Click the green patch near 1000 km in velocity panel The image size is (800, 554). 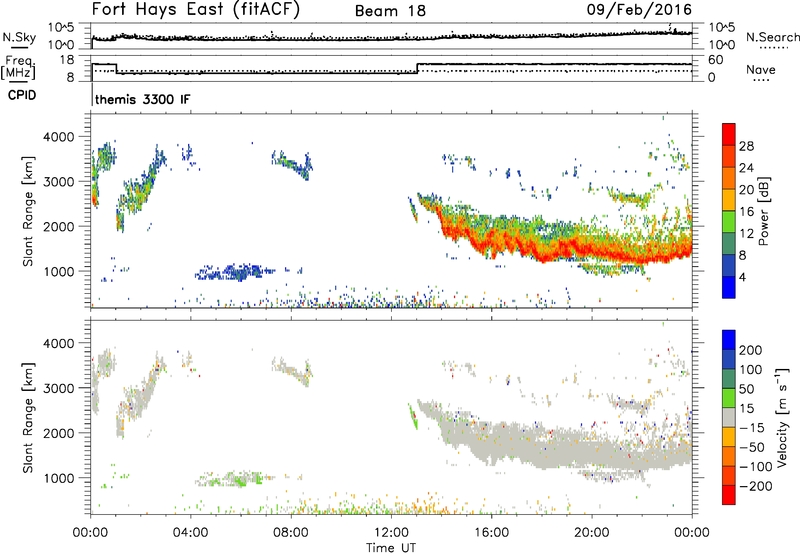click(x=232, y=479)
